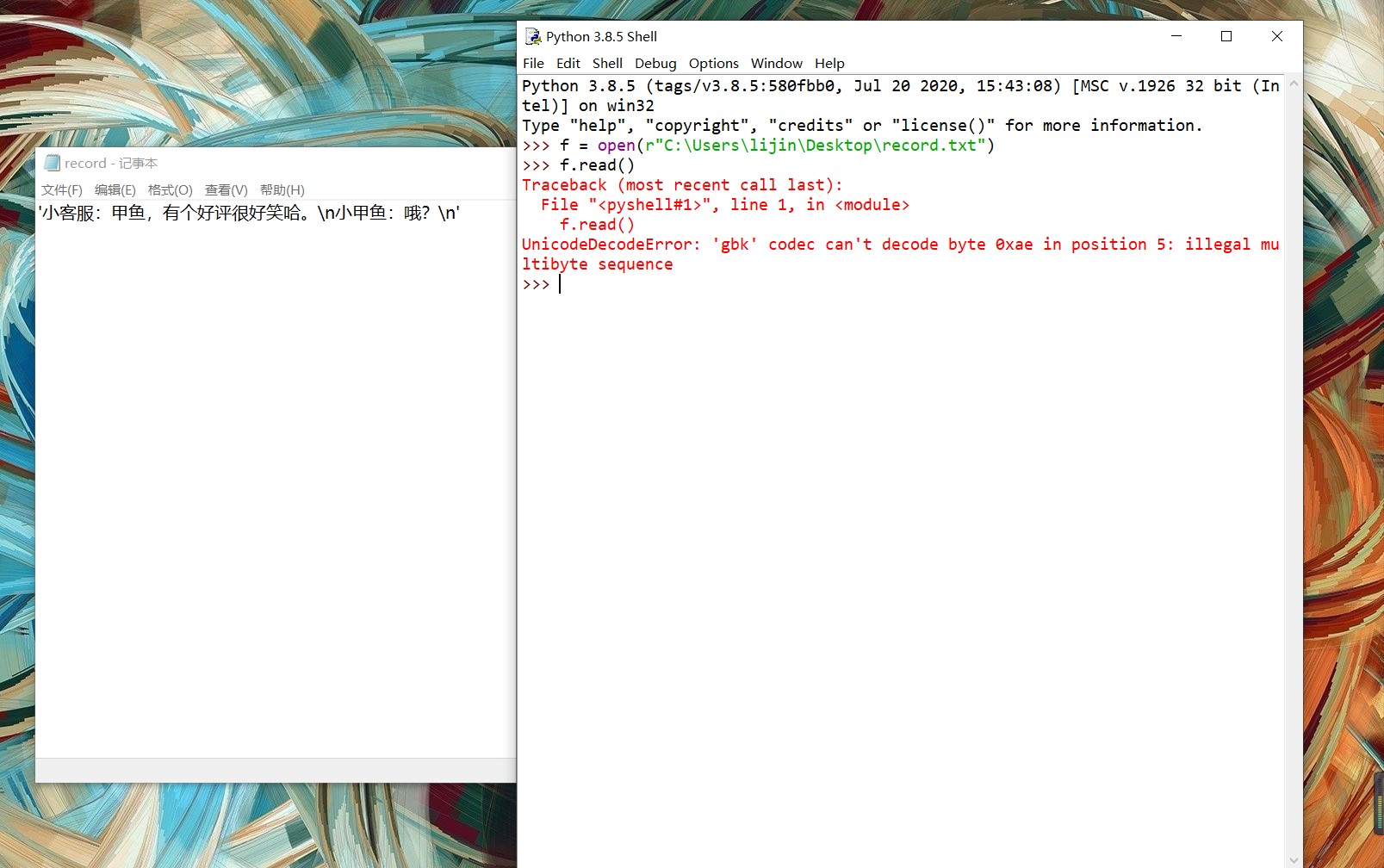Open the Help menu in Python Shell
The height and width of the screenshot is (868, 1384).
point(829,63)
